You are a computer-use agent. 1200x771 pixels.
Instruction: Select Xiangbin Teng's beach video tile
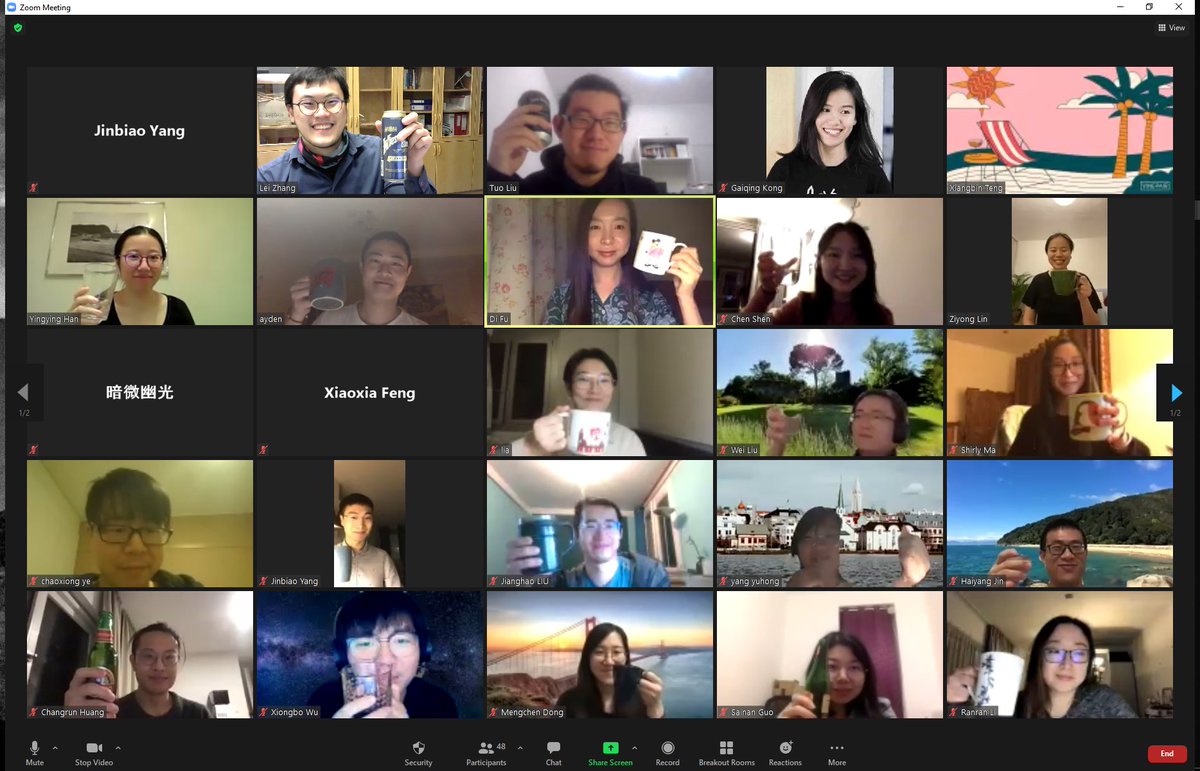pyautogui.click(x=1060, y=130)
